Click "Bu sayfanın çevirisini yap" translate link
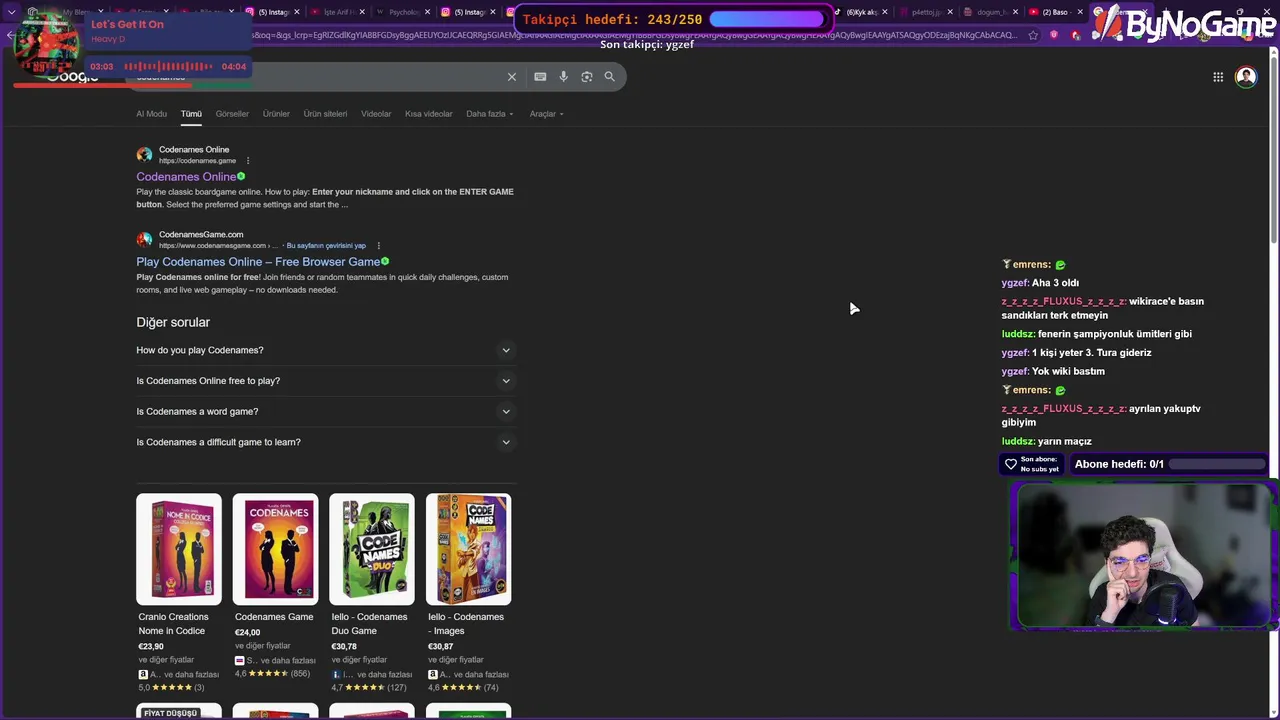The width and height of the screenshot is (1280, 720). 326,246
